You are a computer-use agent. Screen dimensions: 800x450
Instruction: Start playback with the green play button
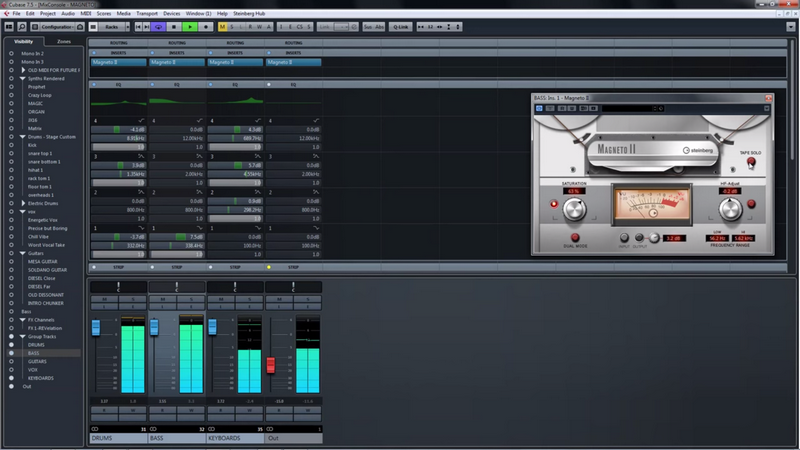point(190,27)
